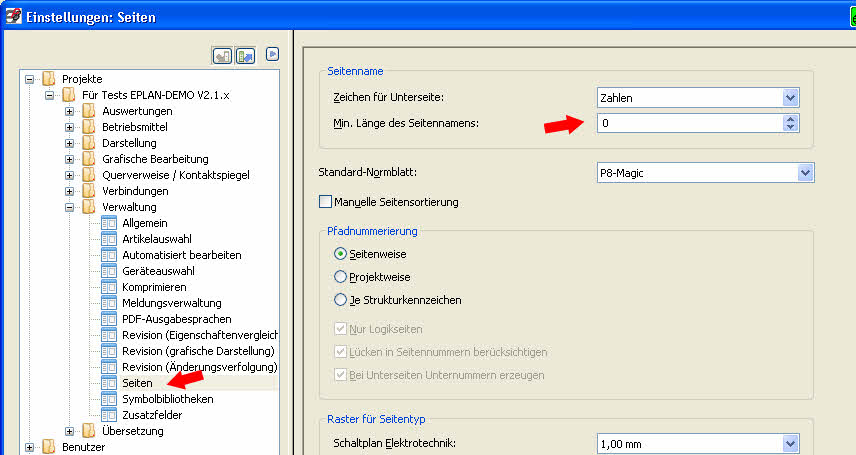Expand the Darstellung node
This screenshot has width=856, height=455.
69,143
